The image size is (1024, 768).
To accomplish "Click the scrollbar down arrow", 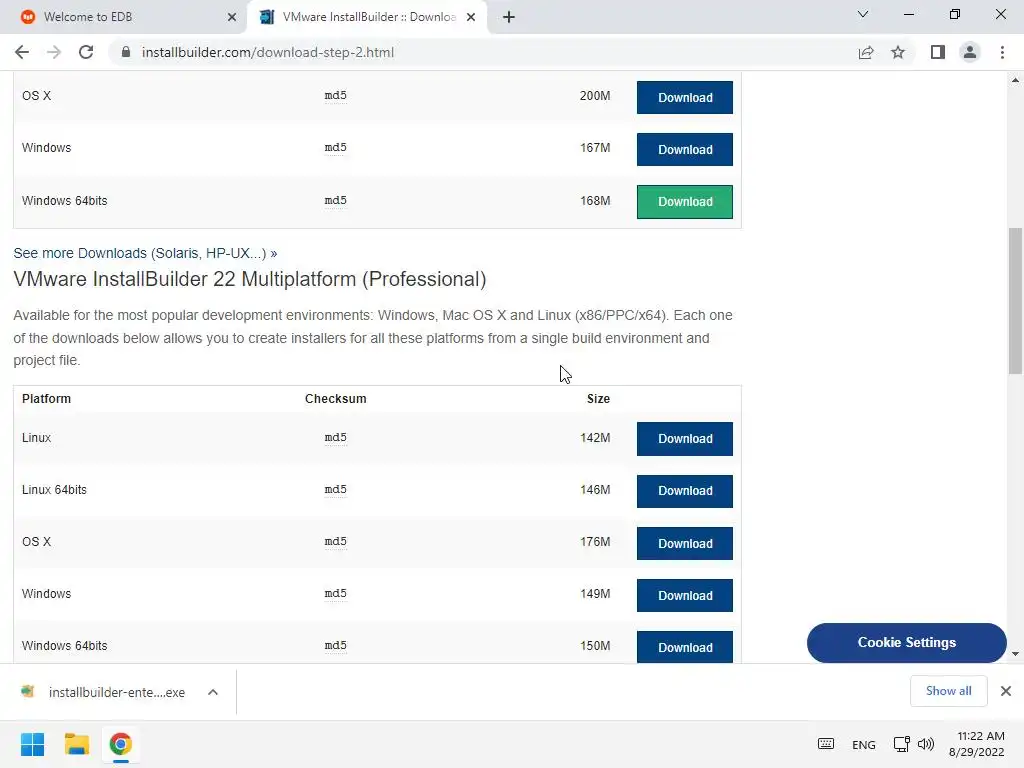I will pyautogui.click(x=1015, y=654).
